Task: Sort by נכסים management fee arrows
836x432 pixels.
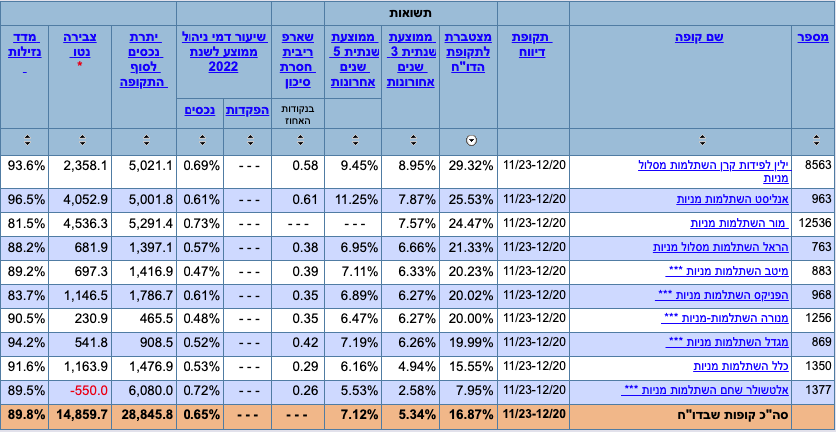Action: [202, 141]
